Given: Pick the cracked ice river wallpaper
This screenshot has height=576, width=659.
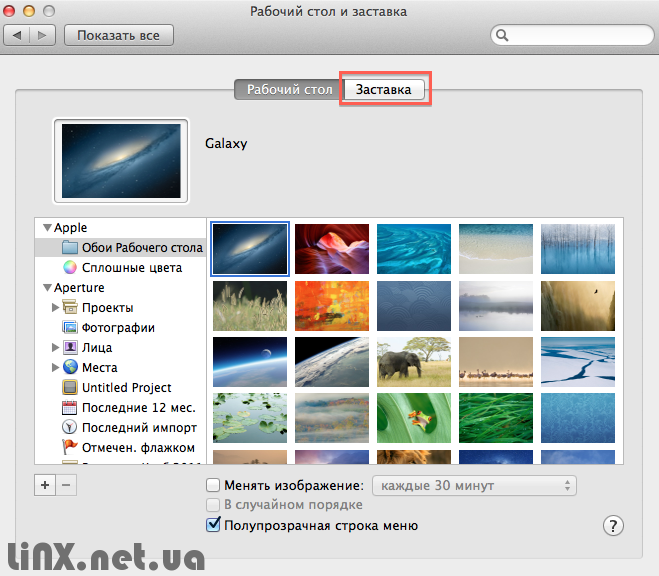Looking at the screenshot, I should coord(578,362).
